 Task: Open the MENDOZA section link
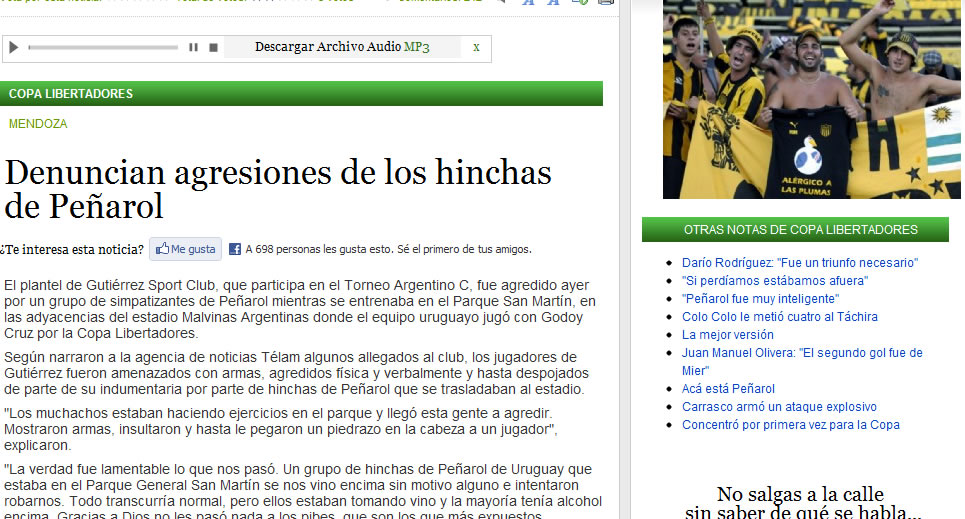[x=38, y=124]
